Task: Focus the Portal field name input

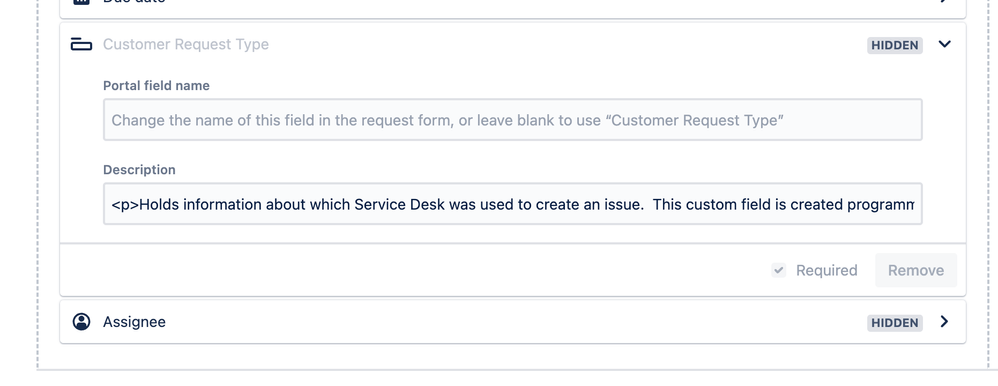Action: point(512,120)
